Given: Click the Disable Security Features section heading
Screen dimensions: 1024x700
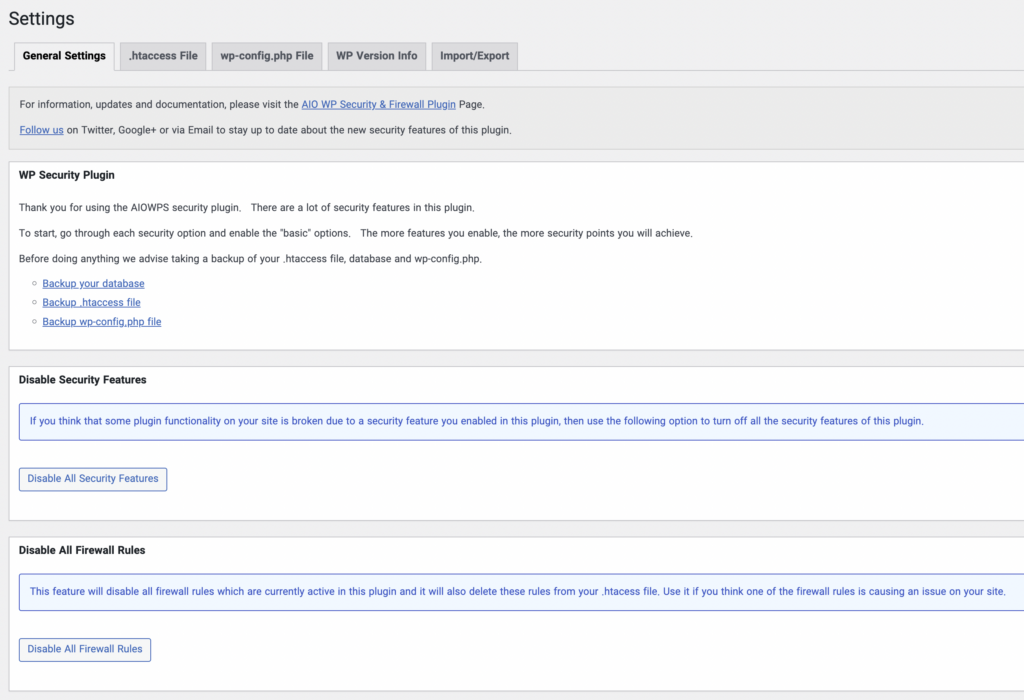Looking at the screenshot, I should click(x=82, y=379).
